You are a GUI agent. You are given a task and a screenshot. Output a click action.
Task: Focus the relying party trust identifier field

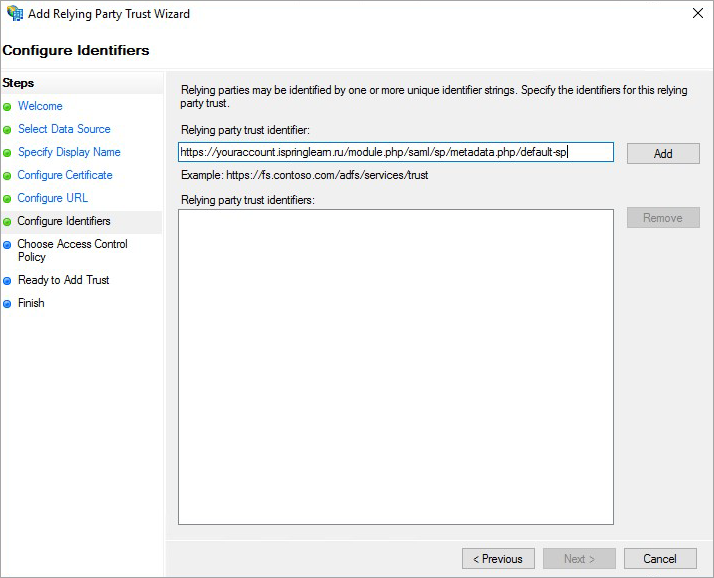pos(396,152)
